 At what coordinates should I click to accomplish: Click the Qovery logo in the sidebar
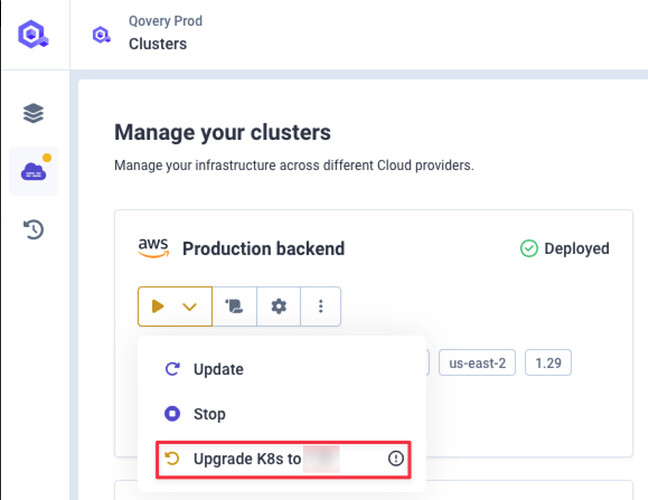(x=33, y=34)
